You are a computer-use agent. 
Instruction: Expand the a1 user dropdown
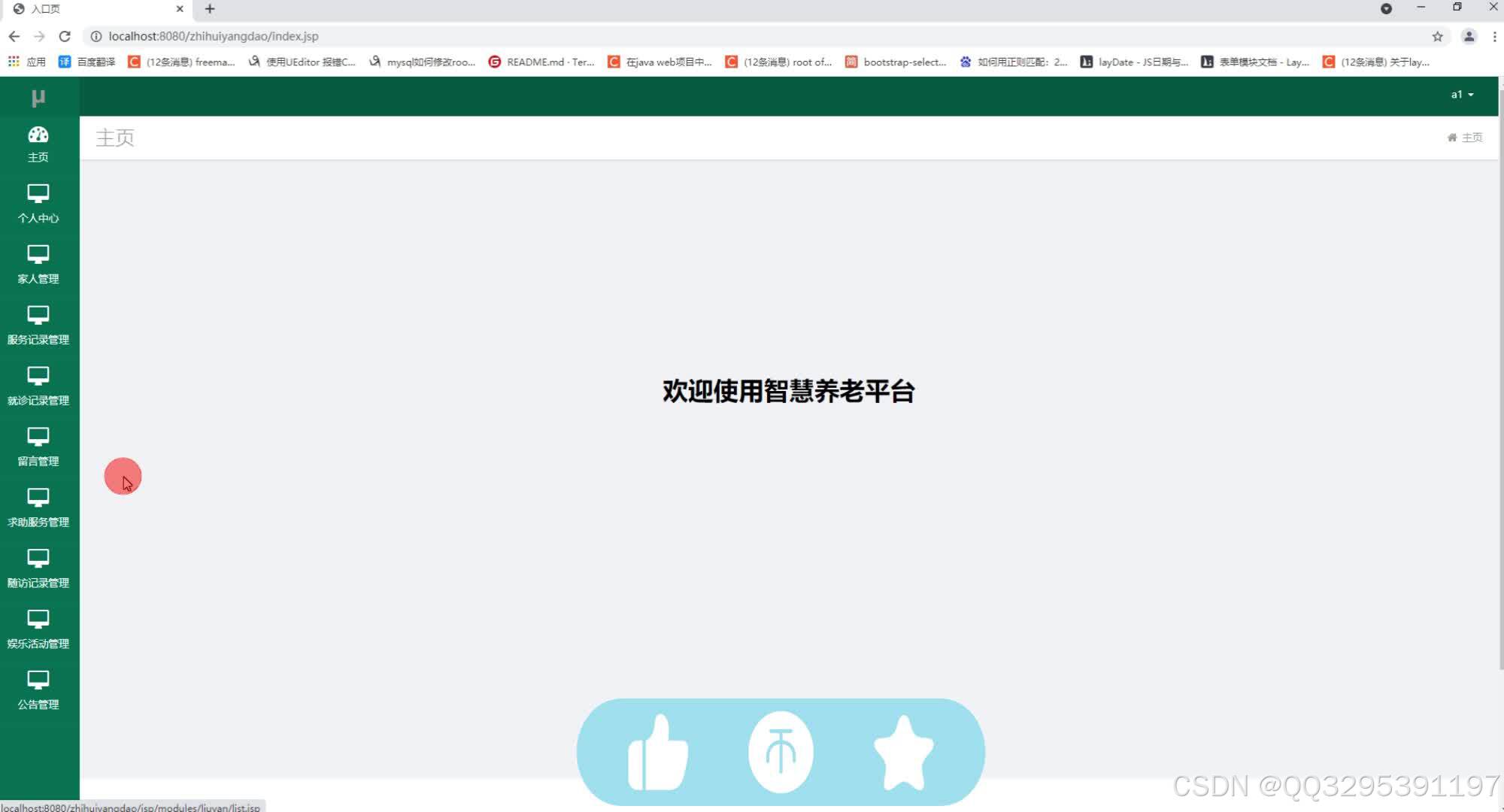tap(1462, 95)
